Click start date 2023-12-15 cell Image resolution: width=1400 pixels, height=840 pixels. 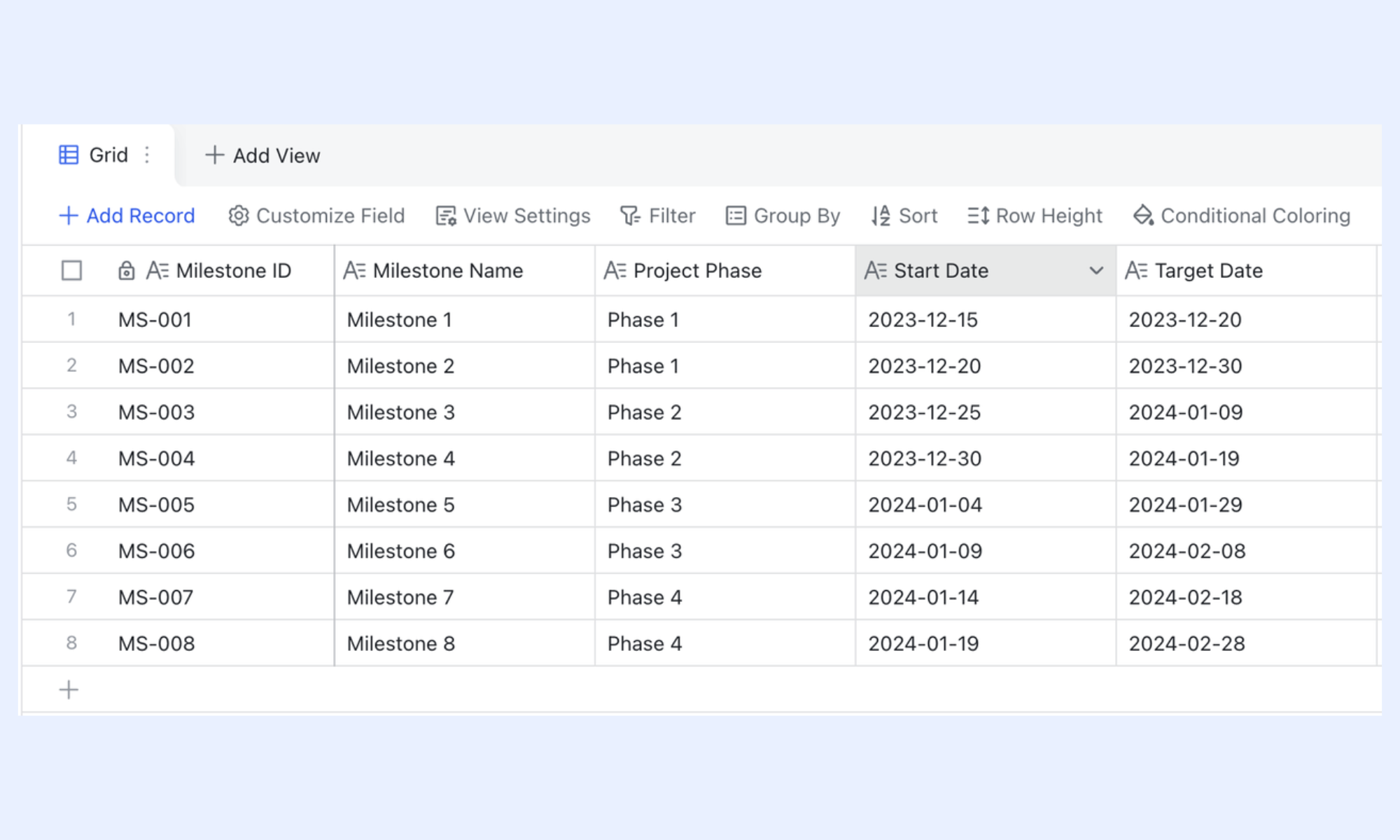coord(986,319)
